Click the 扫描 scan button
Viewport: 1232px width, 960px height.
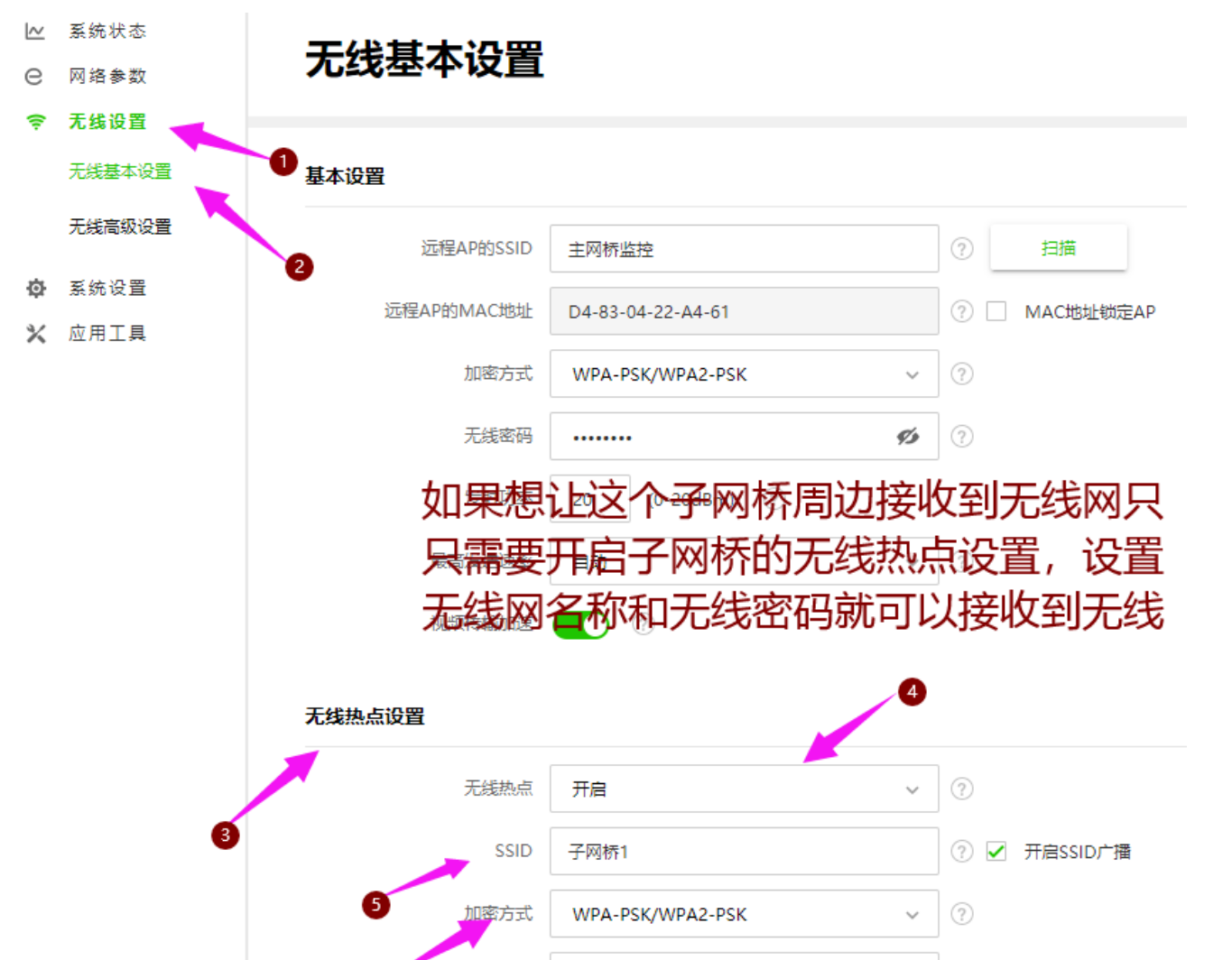(1058, 248)
